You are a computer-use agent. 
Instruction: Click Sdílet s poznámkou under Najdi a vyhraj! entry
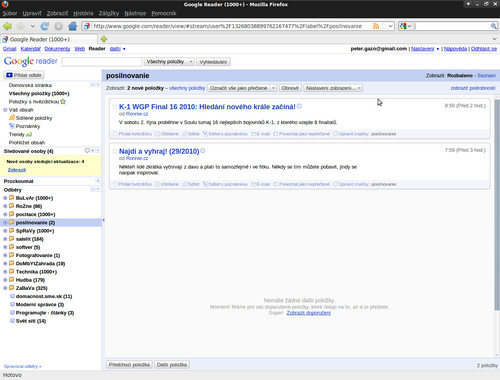(225, 184)
